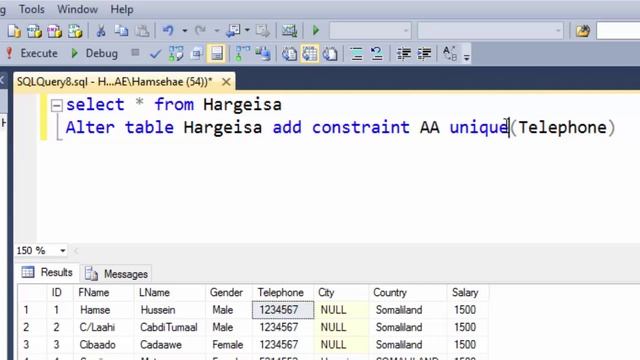Select Results to File output icon

pyautogui.click(x=330, y=53)
